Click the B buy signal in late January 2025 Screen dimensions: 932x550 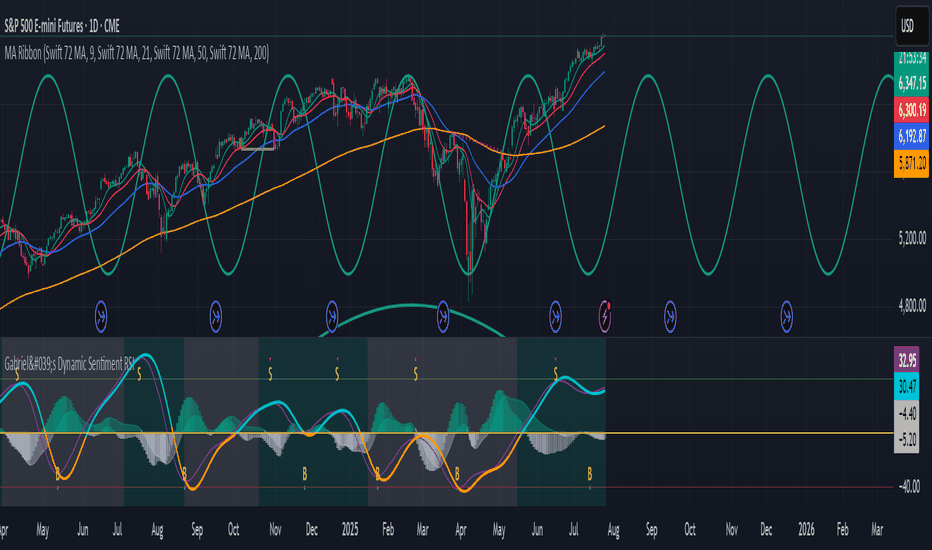(377, 474)
